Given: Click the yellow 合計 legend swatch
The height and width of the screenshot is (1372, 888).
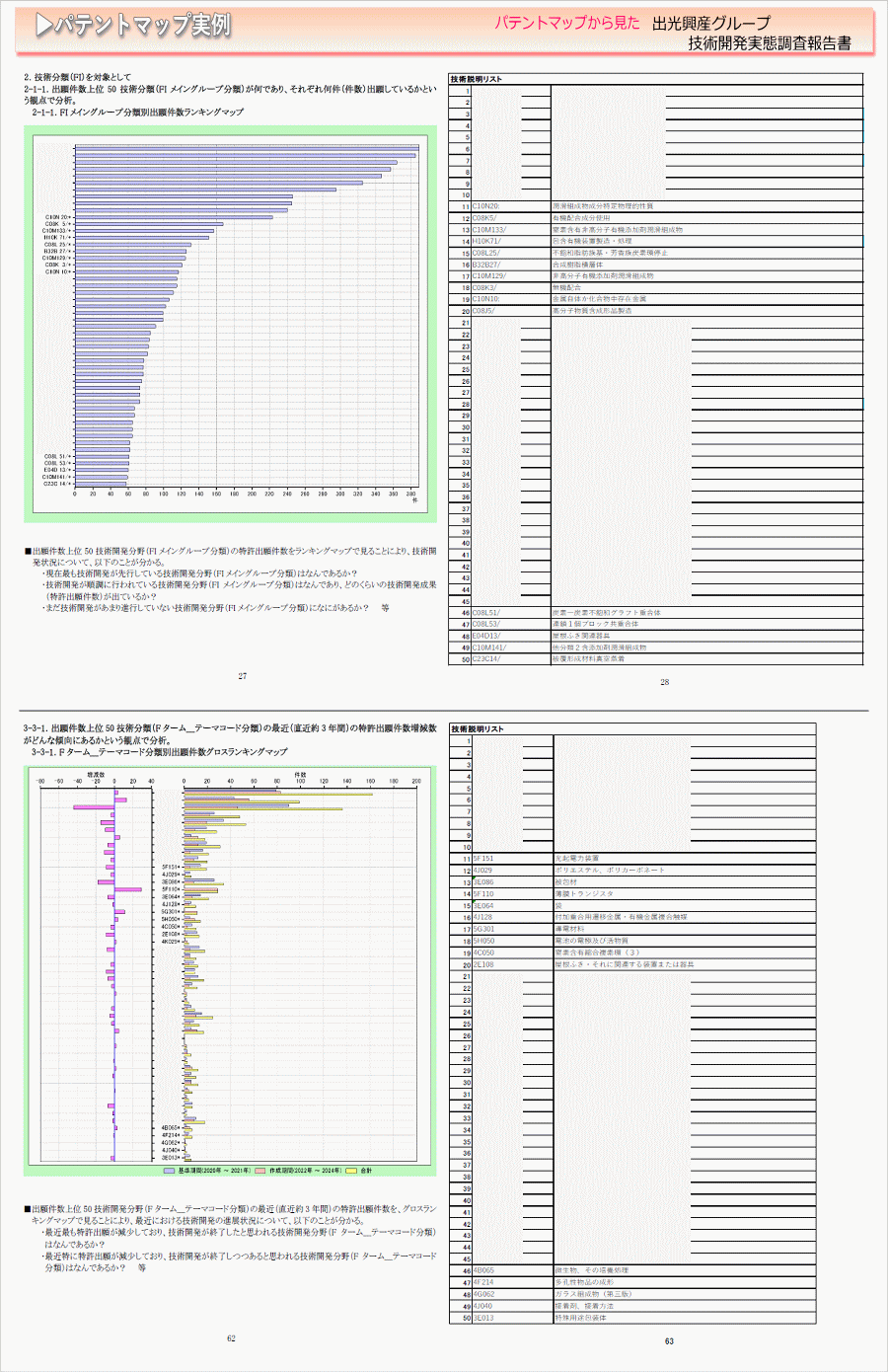Looking at the screenshot, I should pyautogui.click(x=350, y=1171).
